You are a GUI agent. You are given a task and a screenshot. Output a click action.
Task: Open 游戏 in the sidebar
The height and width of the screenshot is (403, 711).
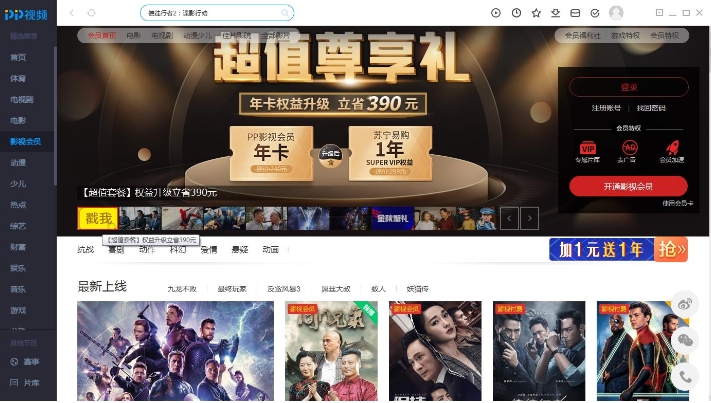[18, 311]
